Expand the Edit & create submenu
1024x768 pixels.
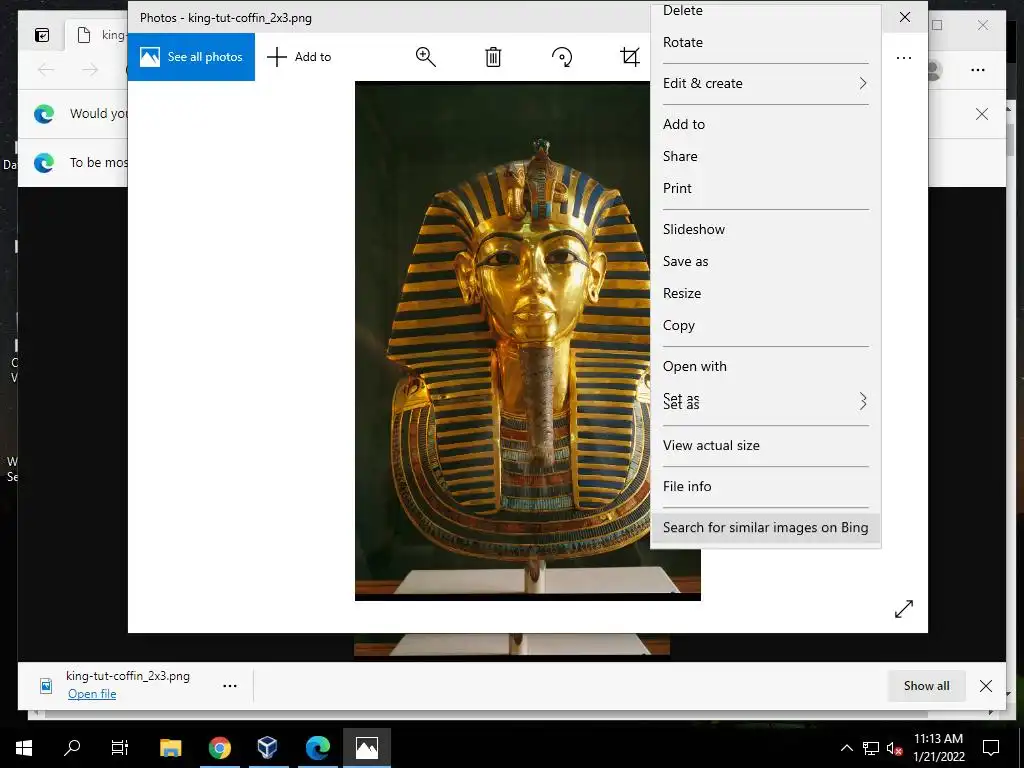click(x=766, y=84)
